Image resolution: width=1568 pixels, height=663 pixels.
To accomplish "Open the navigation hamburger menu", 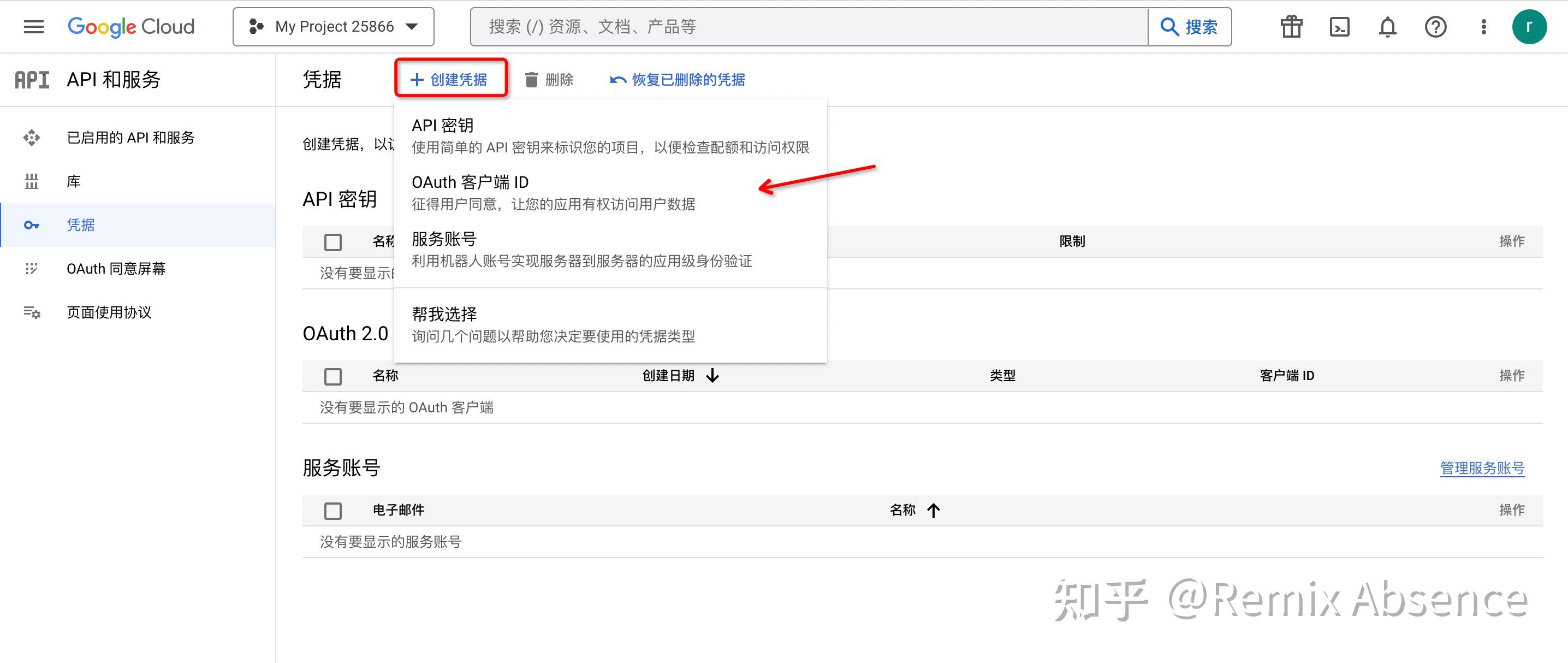I will (x=33, y=26).
